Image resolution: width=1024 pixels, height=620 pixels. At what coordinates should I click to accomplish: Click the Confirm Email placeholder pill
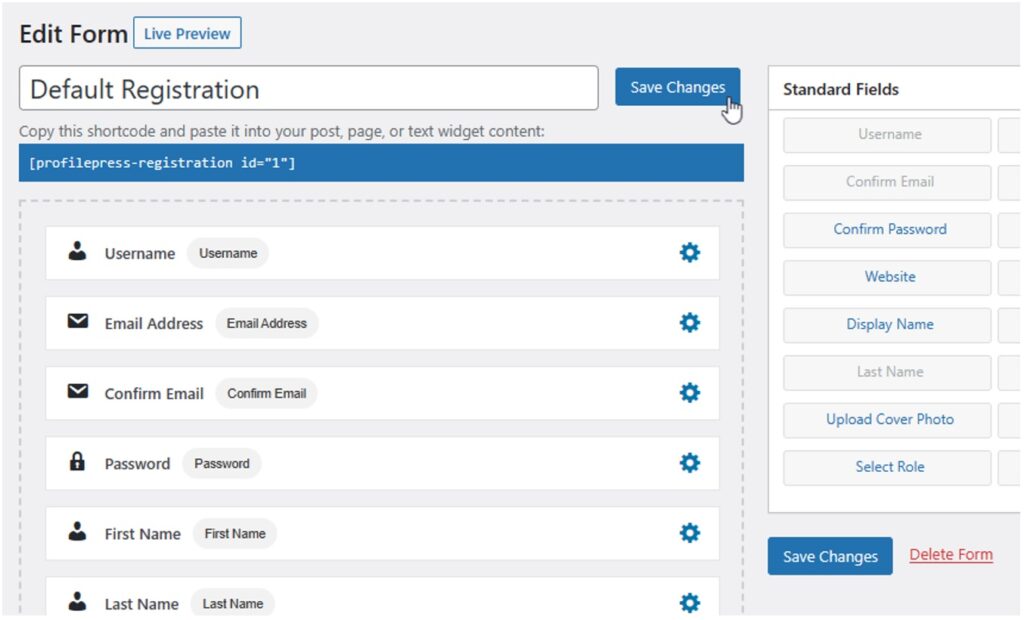point(266,393)
